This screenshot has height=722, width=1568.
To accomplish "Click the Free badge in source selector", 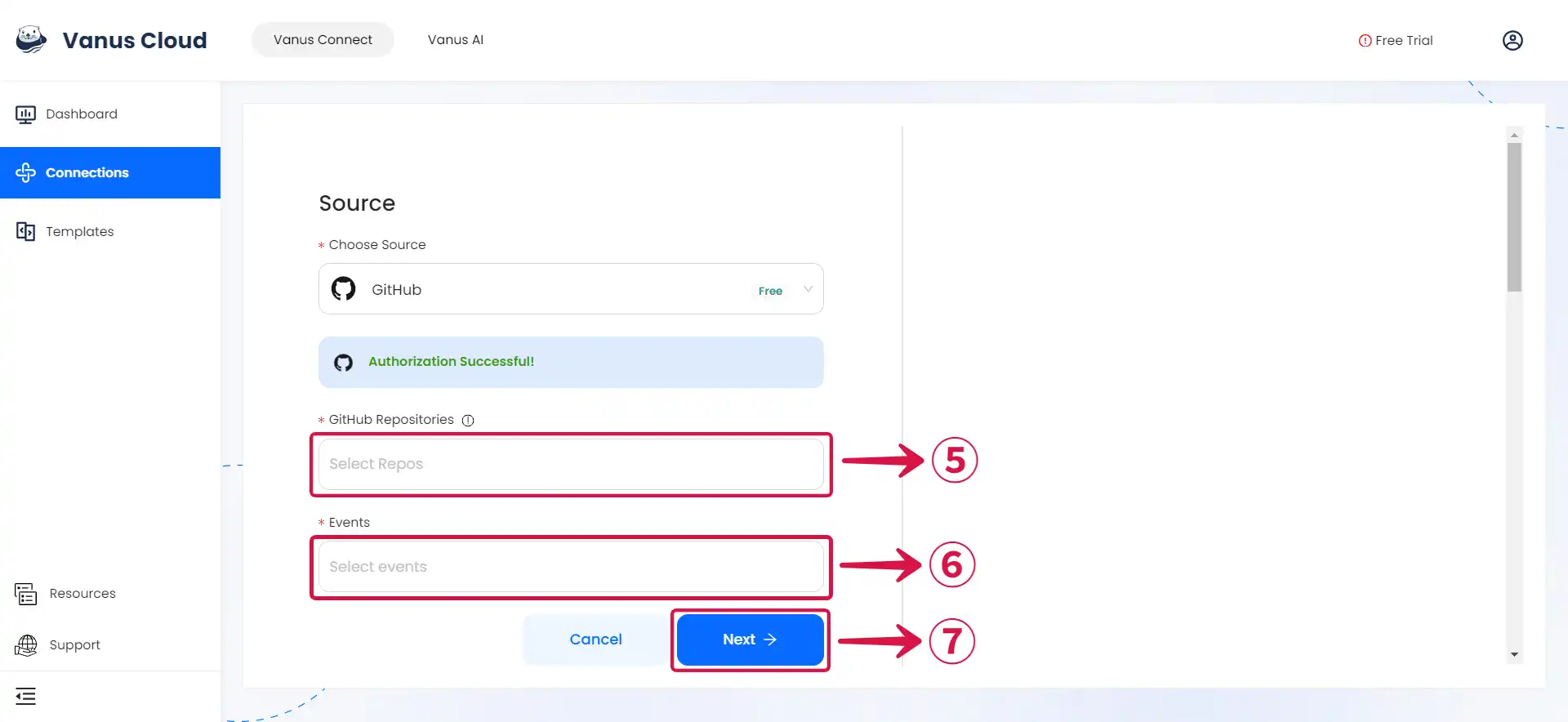I will click(770, 291).
